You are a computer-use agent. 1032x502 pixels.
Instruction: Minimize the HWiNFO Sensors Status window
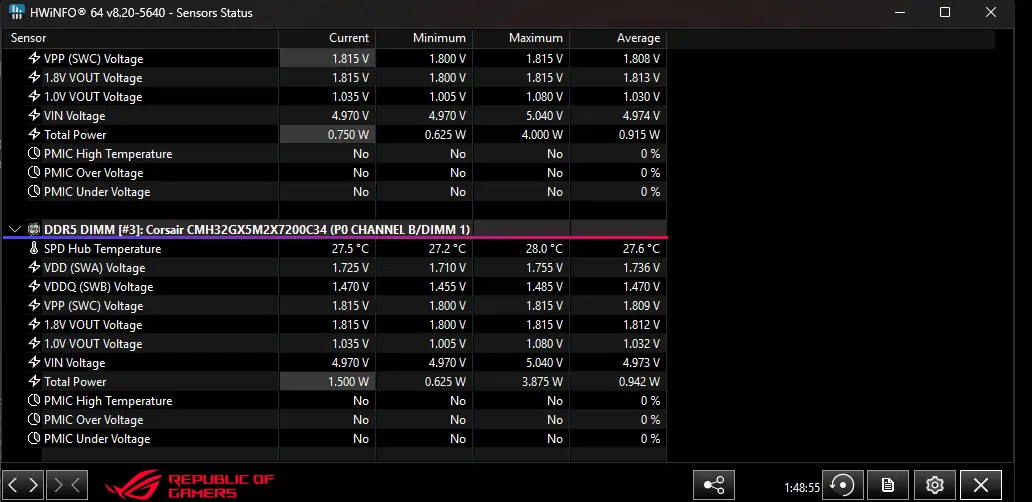pyautogui.click(x=899, y=12)
